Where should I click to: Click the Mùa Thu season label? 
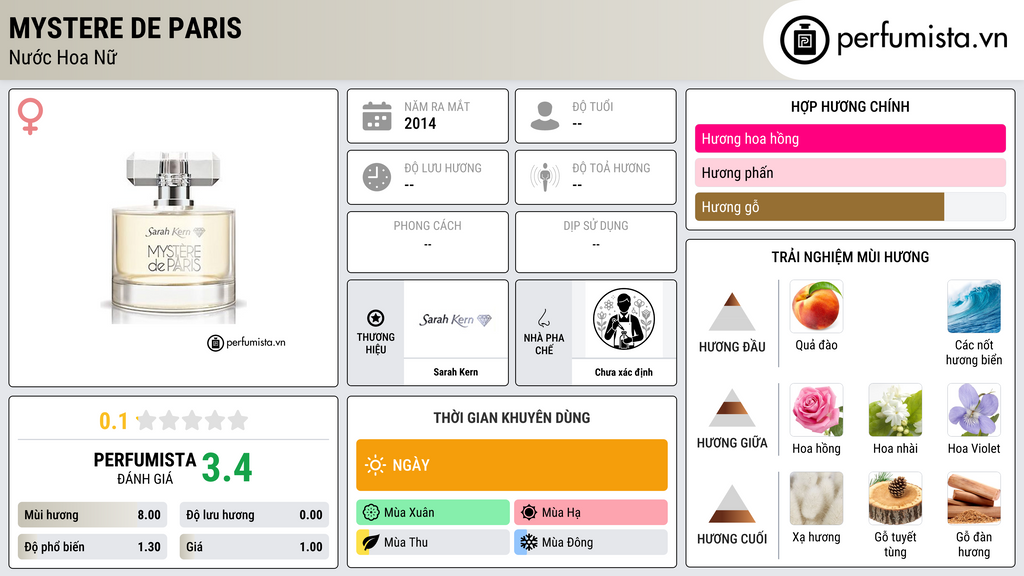406,542
